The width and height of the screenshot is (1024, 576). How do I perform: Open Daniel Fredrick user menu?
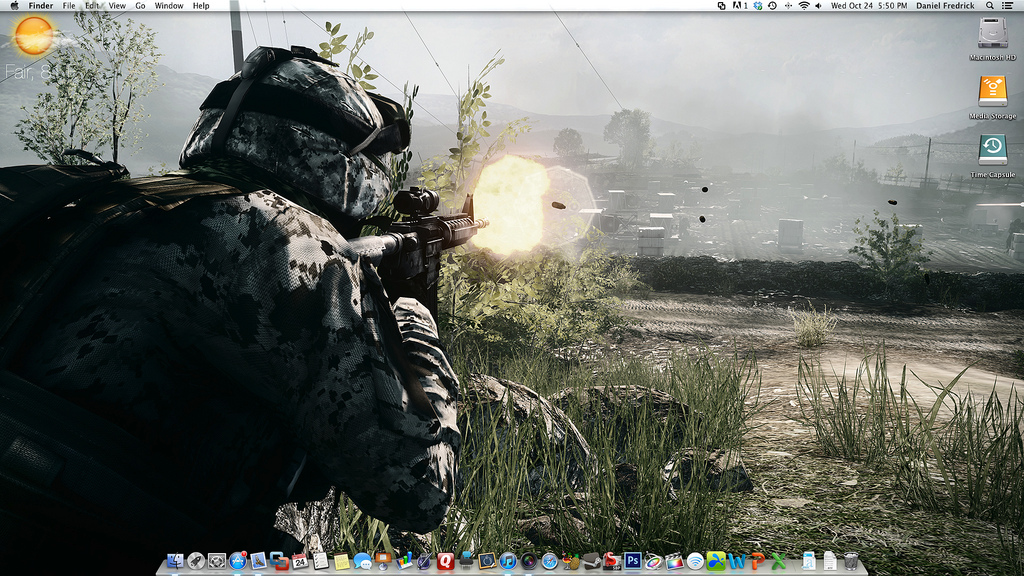point(945,5)
